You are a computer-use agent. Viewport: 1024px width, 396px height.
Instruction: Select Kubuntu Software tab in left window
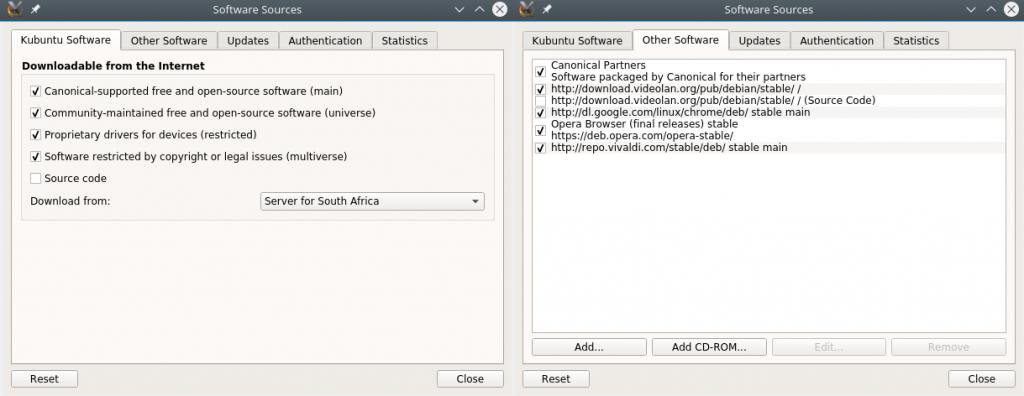[66, 40]
